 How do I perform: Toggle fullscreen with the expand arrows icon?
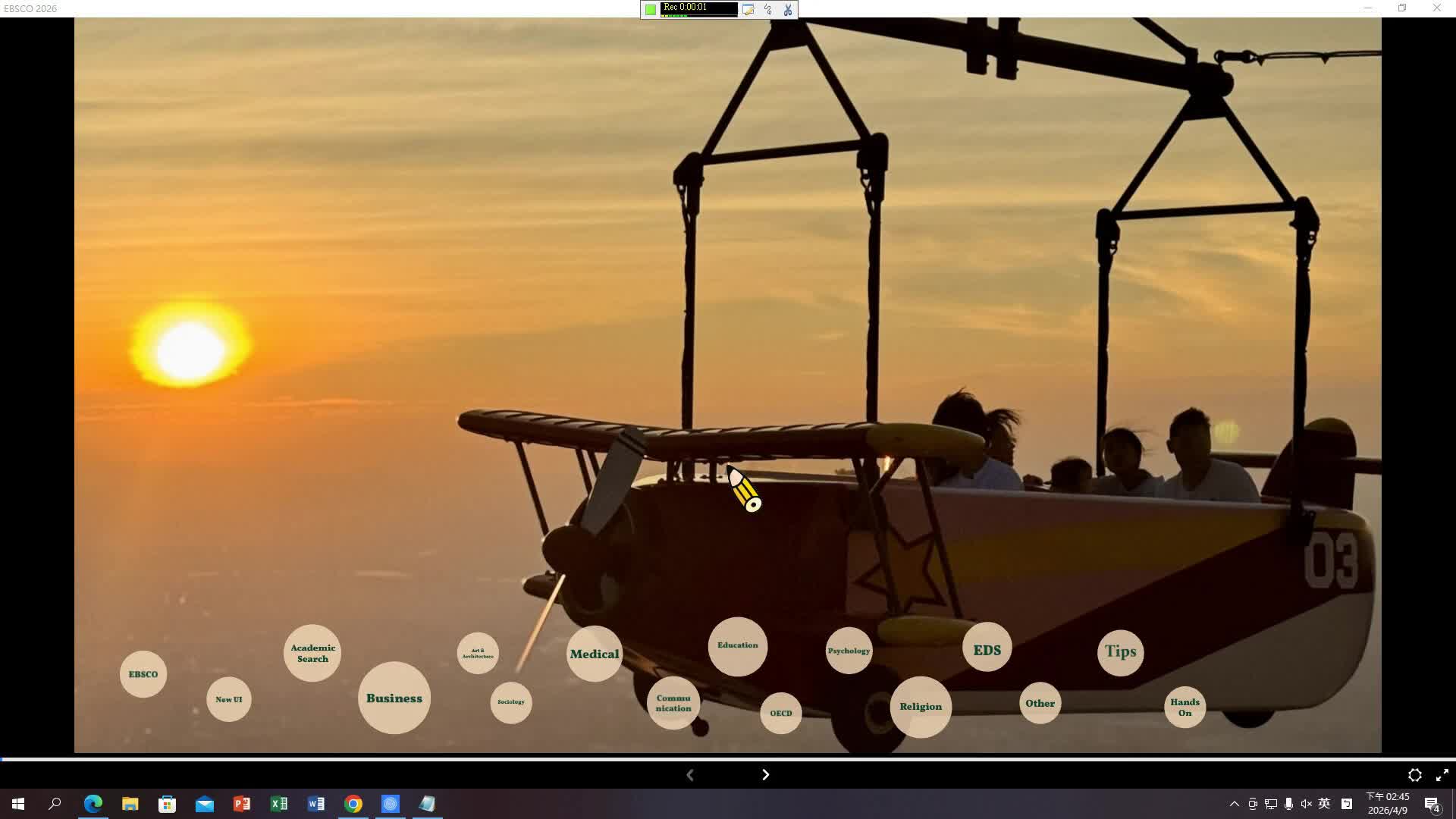1442,775
